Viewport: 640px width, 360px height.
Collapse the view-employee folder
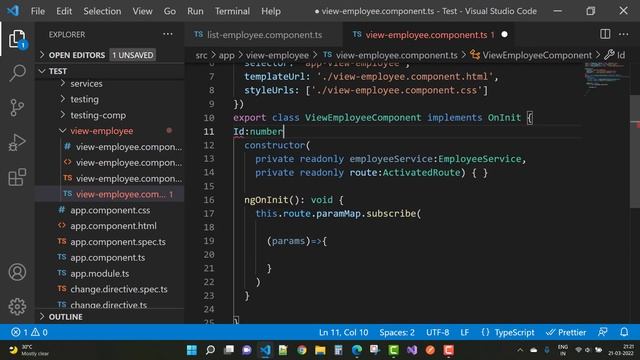pyautogui.click(x=102, y=131)
